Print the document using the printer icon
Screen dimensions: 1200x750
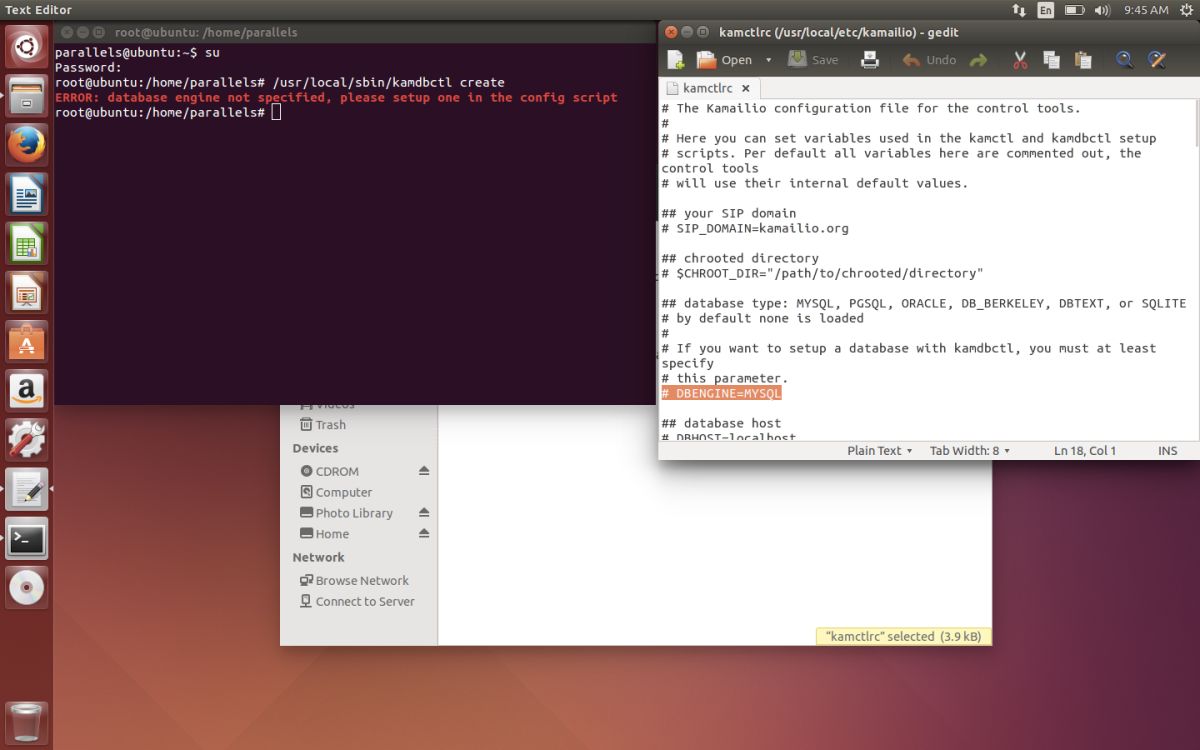870,60
